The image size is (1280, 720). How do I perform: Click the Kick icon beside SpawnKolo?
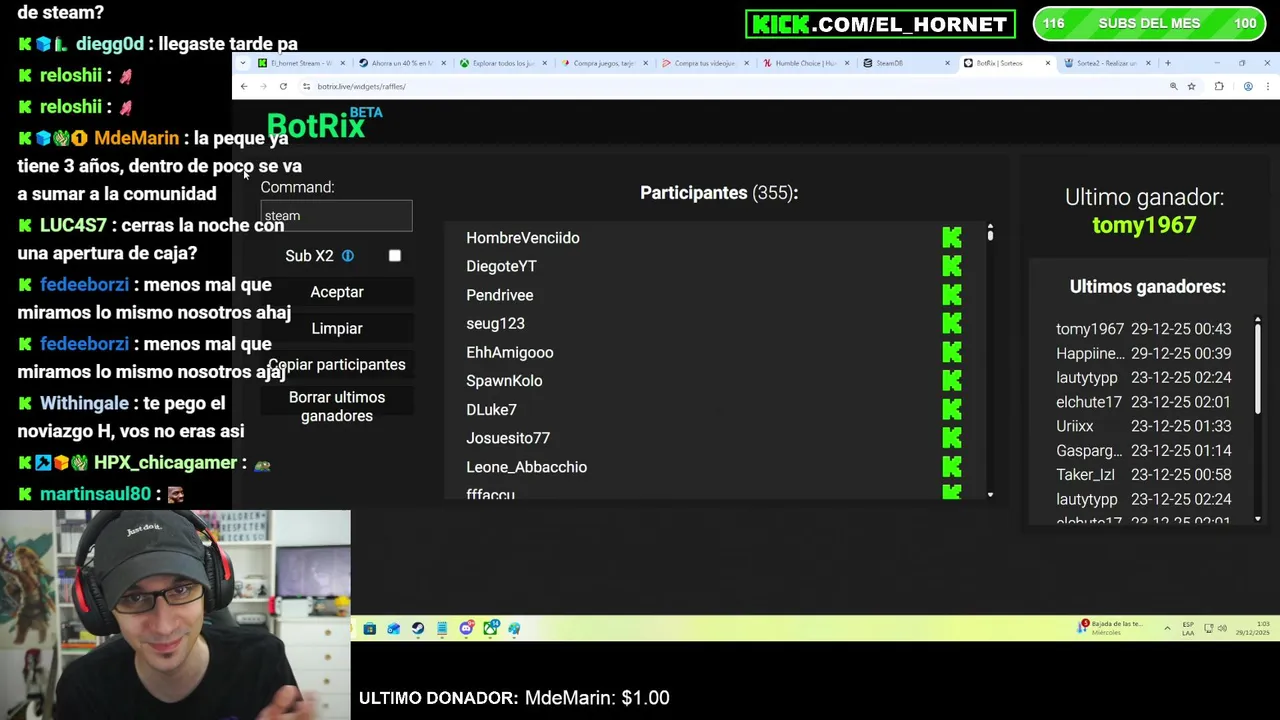click(x=952, y=381)
